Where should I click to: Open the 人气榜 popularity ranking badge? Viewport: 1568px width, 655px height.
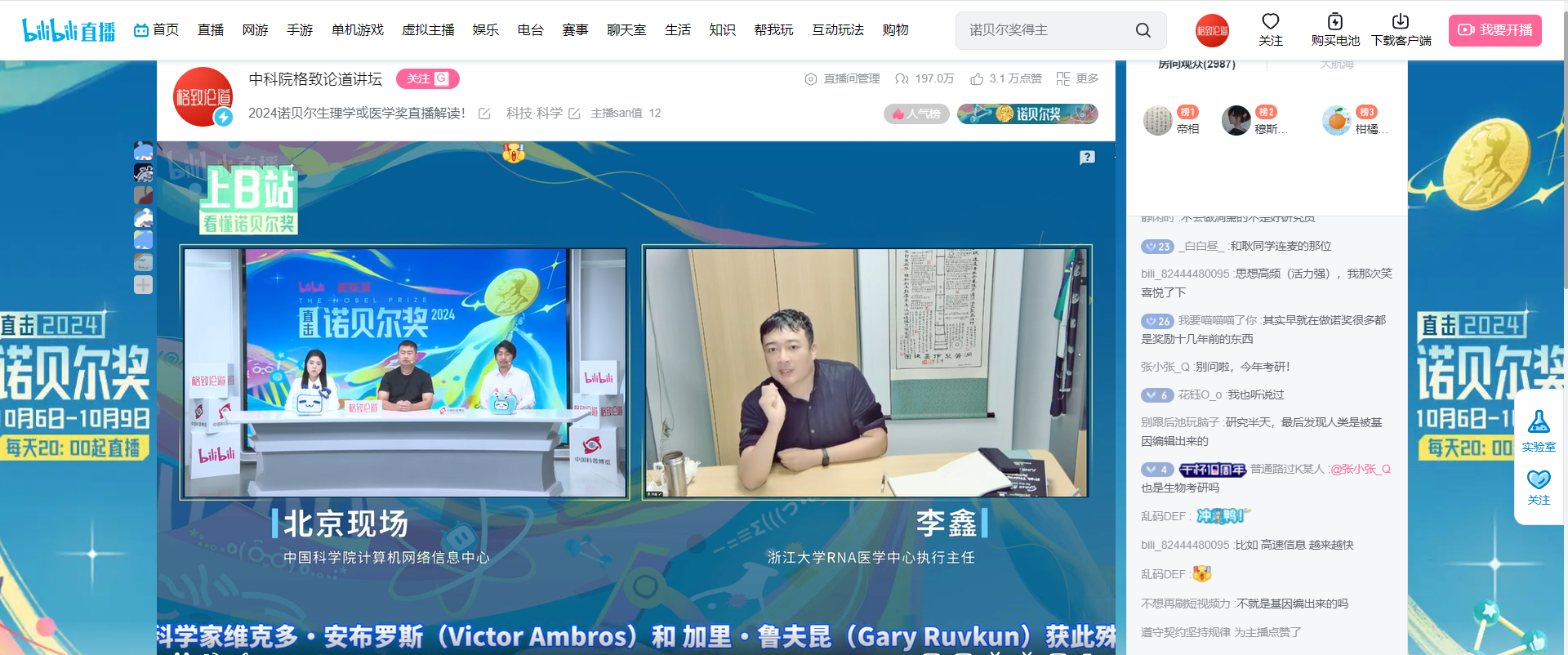tap(916, 114)
